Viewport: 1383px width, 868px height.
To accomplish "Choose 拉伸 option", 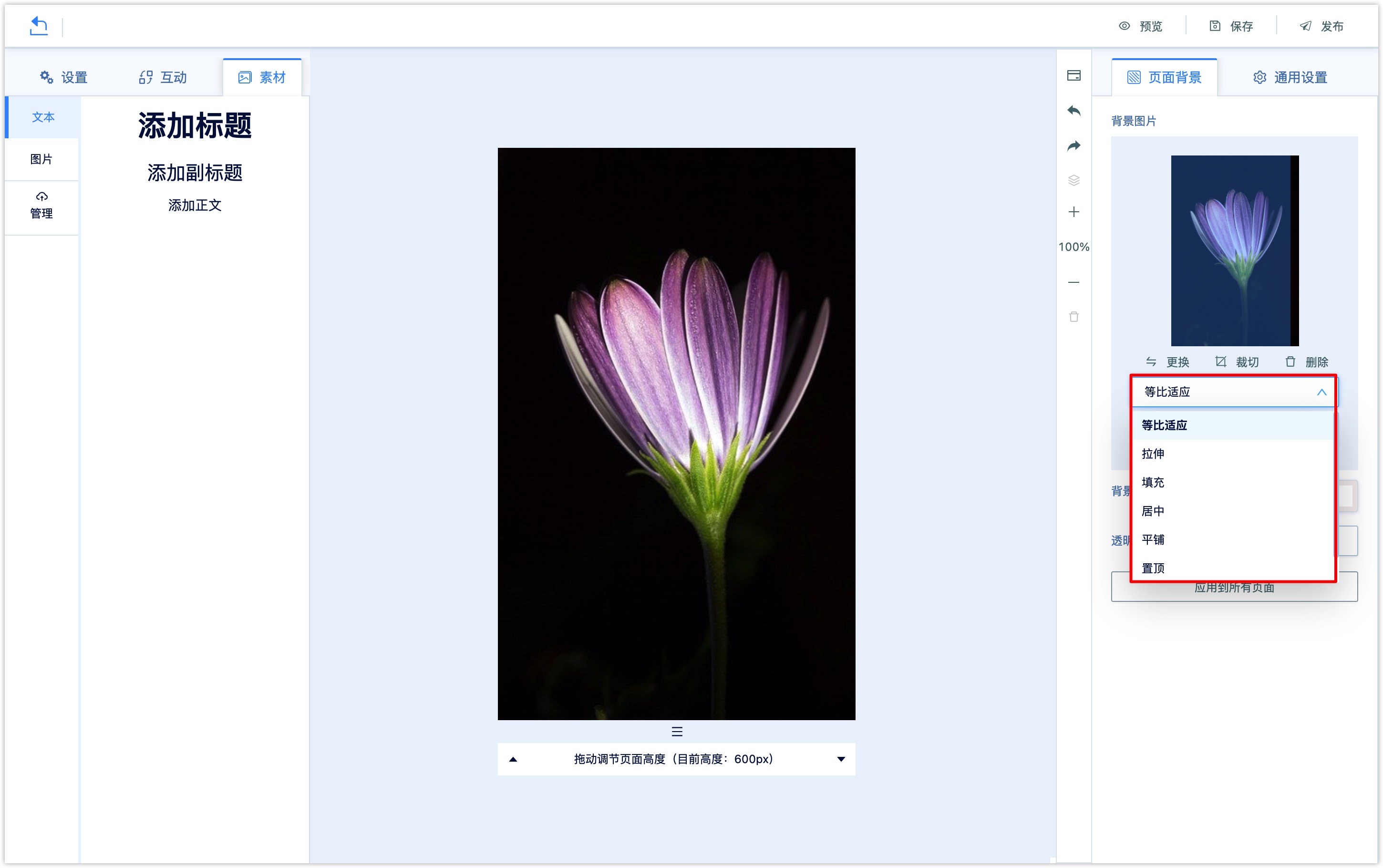I will click(1233, 454).
